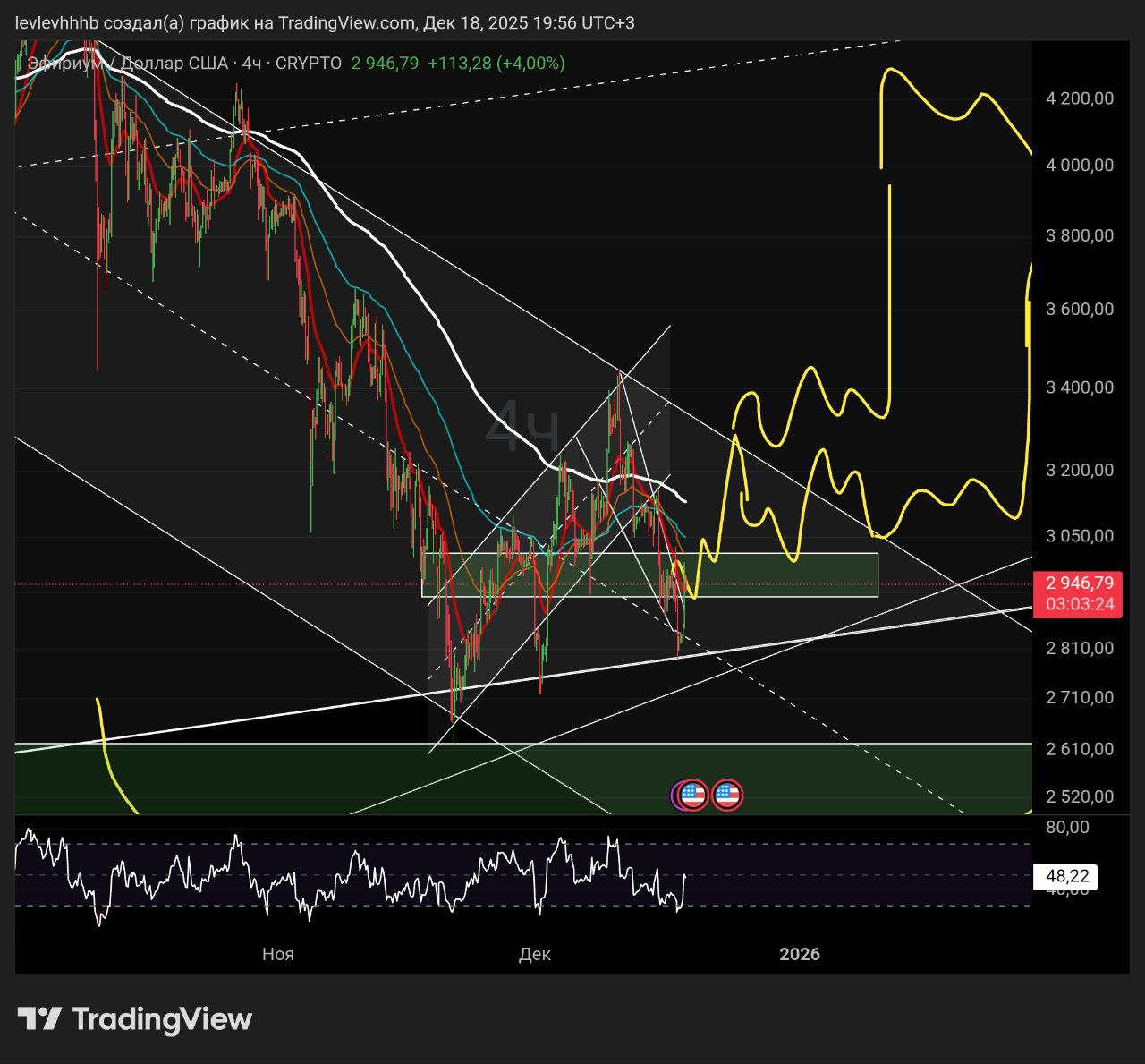Image resolution: width=1145 pixels, height=1064 pixels.
Task: Click the 2 810,00 price axis label
Action: pyautogui.click(x=1080, y=648)
